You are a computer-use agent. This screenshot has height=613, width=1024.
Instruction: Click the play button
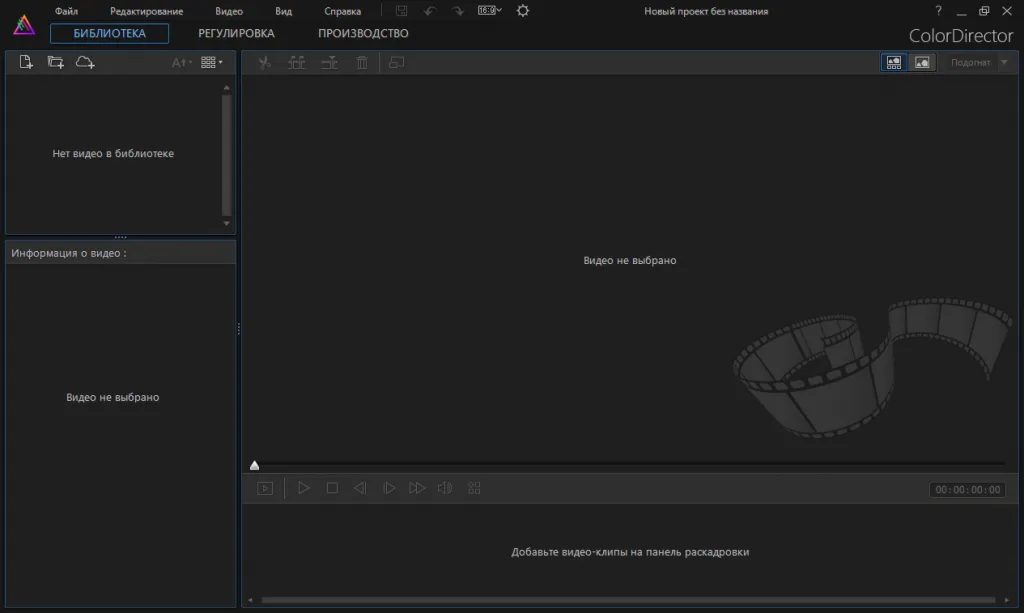[304, 488]
